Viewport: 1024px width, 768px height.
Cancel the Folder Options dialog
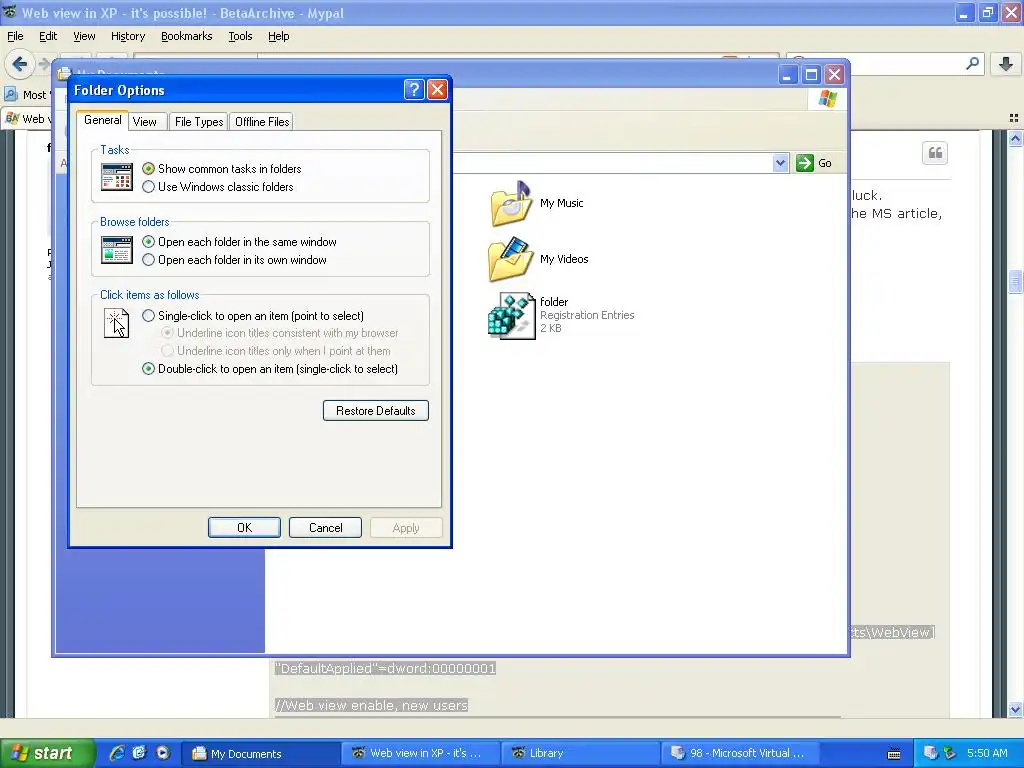(x=325, y=528)
